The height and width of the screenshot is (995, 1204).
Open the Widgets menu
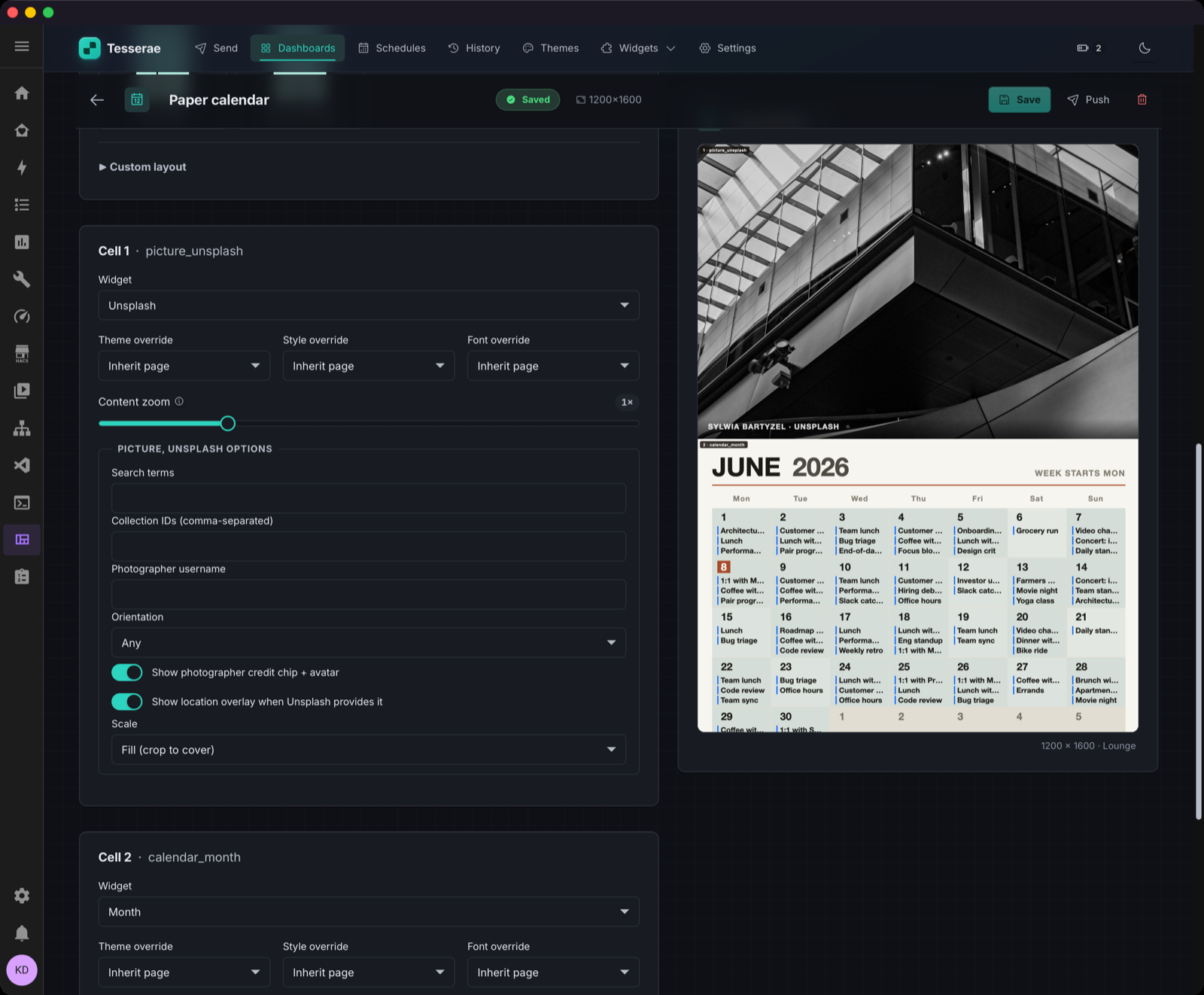(638, 48)
